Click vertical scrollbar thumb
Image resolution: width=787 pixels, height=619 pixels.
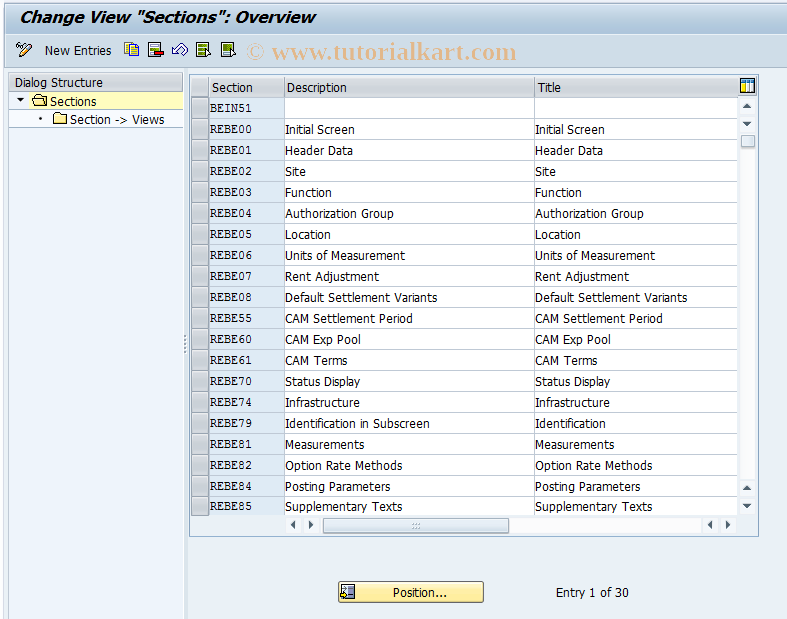point(747,141)
